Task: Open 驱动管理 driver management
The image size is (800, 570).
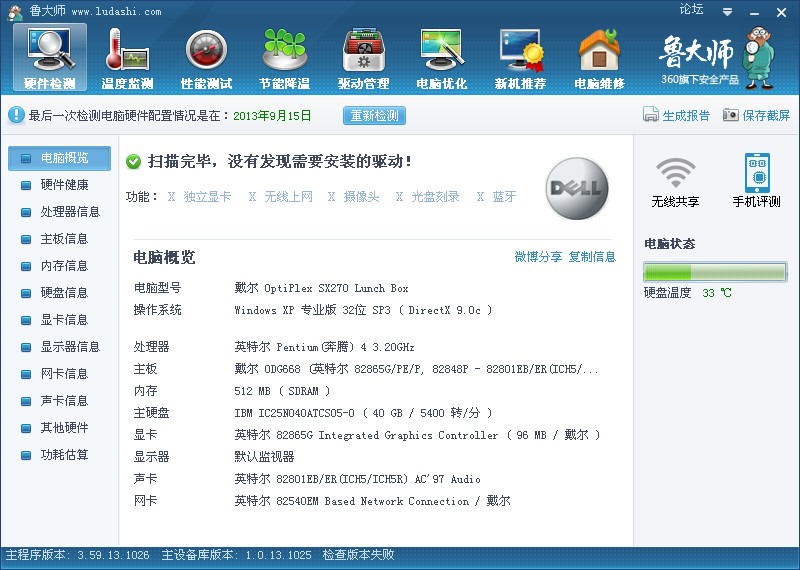Action: click(363, 59)
